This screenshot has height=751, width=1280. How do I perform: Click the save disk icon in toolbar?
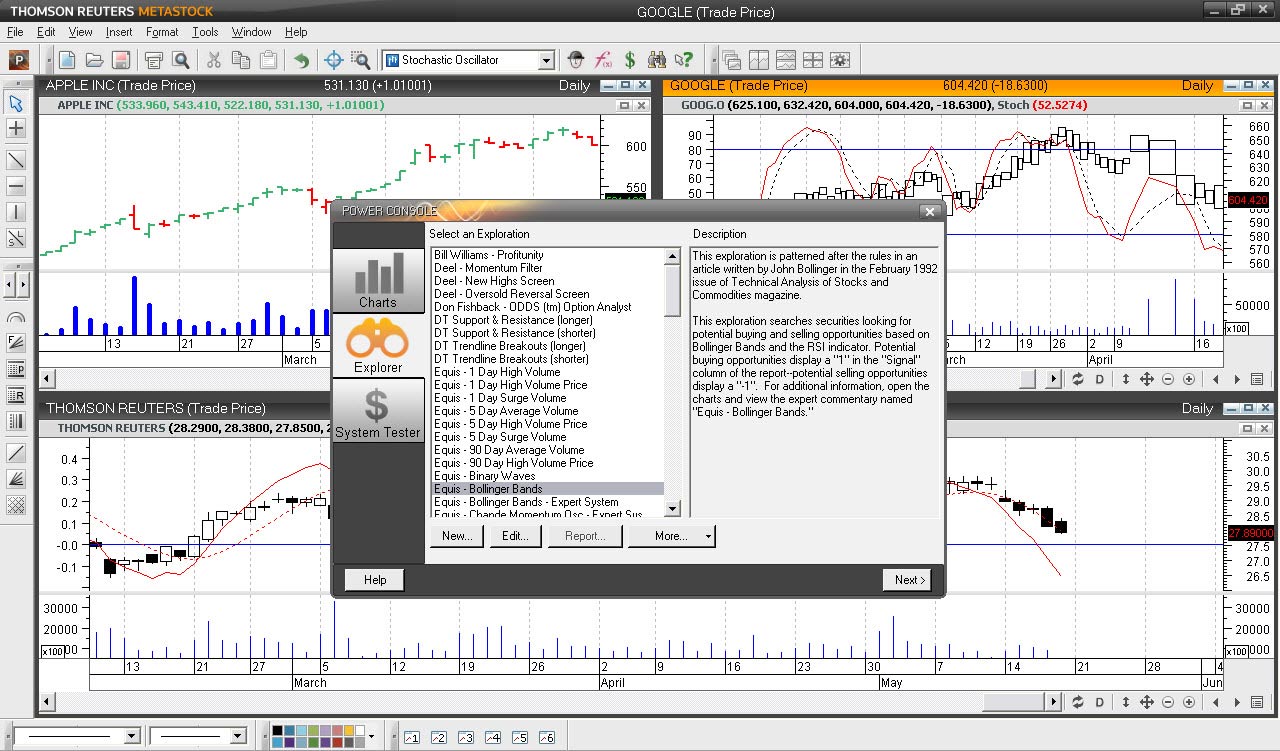coord(122,60)
